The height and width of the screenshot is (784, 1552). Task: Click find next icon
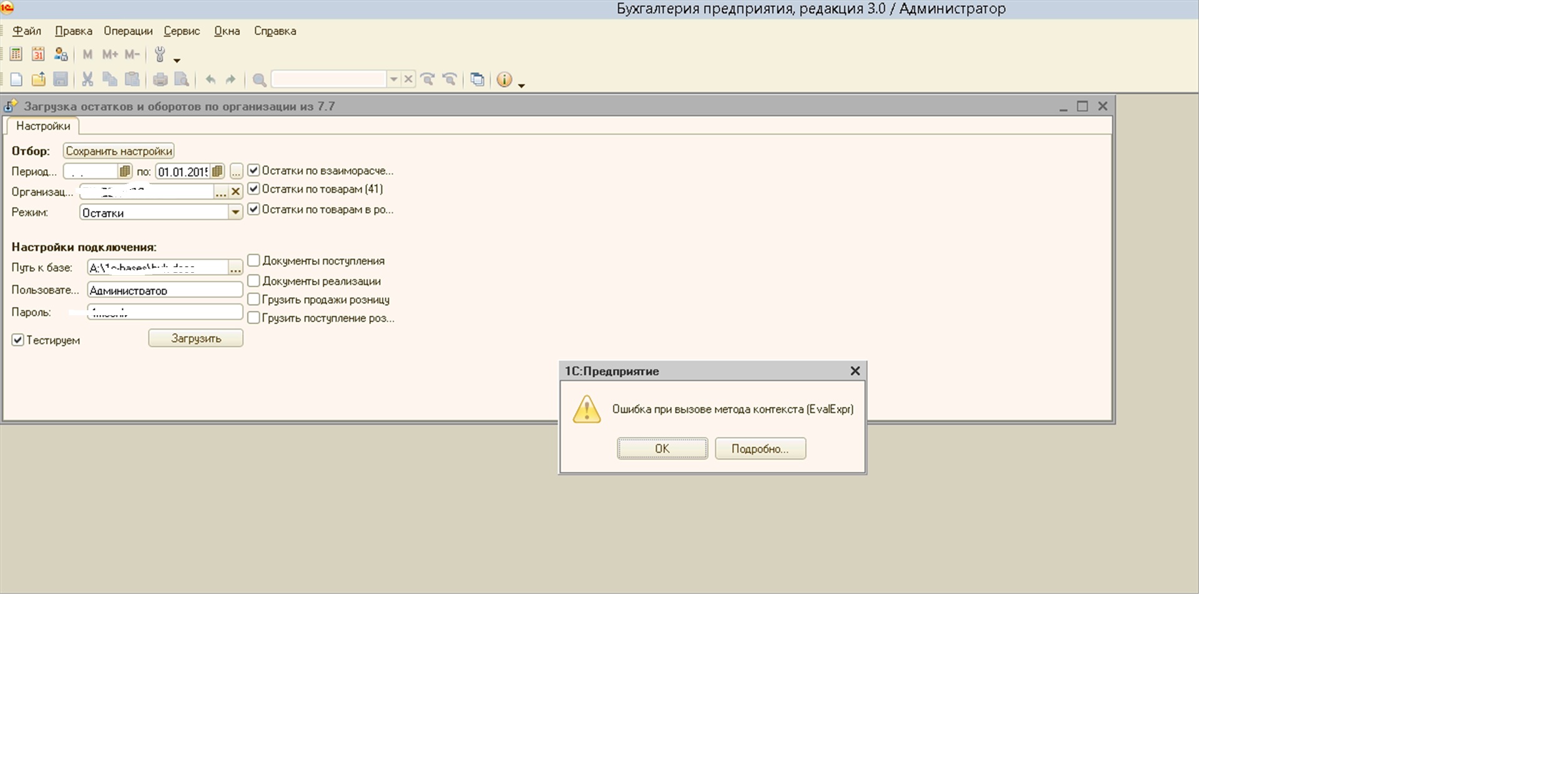(428, 79)
